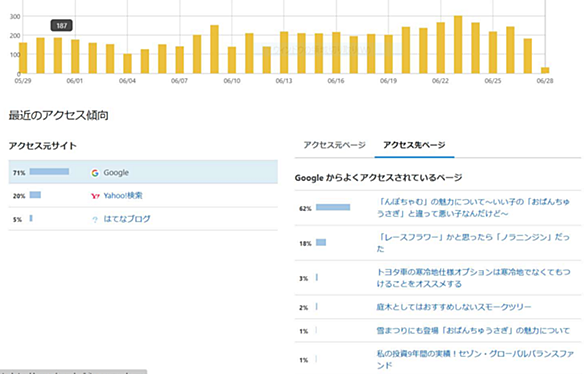The width and height of the screenshot is (586, 374).
Task: Click the Google logo icon
Action: [x=95, y=173]
